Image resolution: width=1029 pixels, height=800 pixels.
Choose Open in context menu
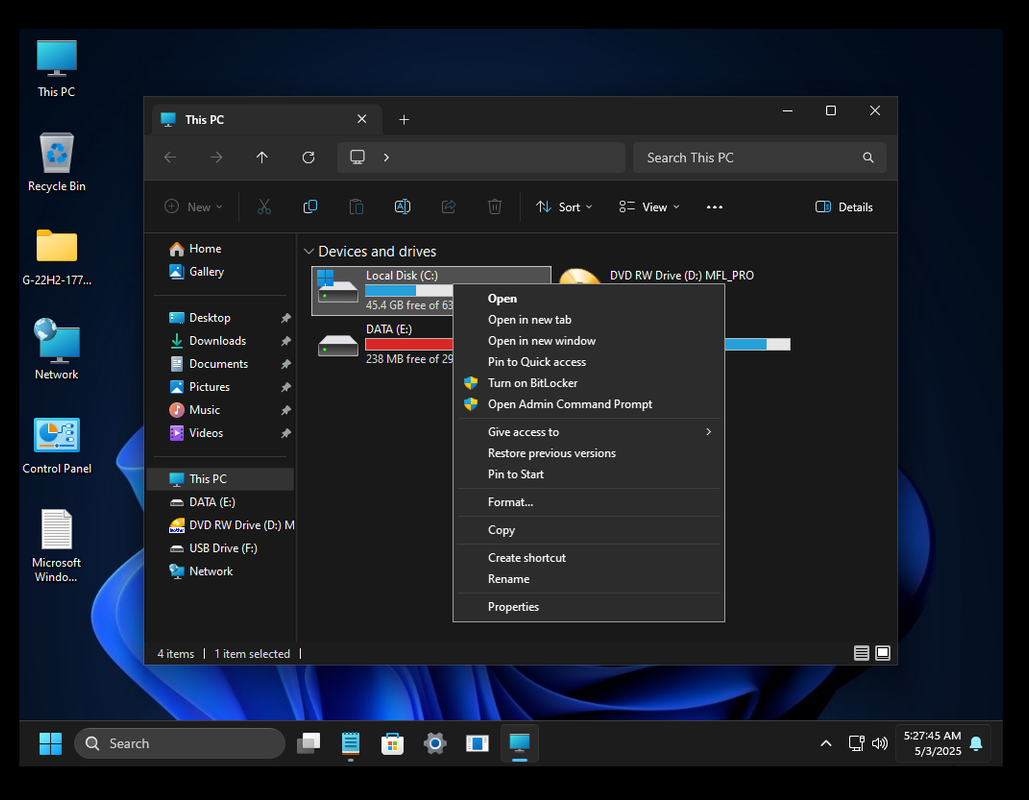(x=589, y=299)
